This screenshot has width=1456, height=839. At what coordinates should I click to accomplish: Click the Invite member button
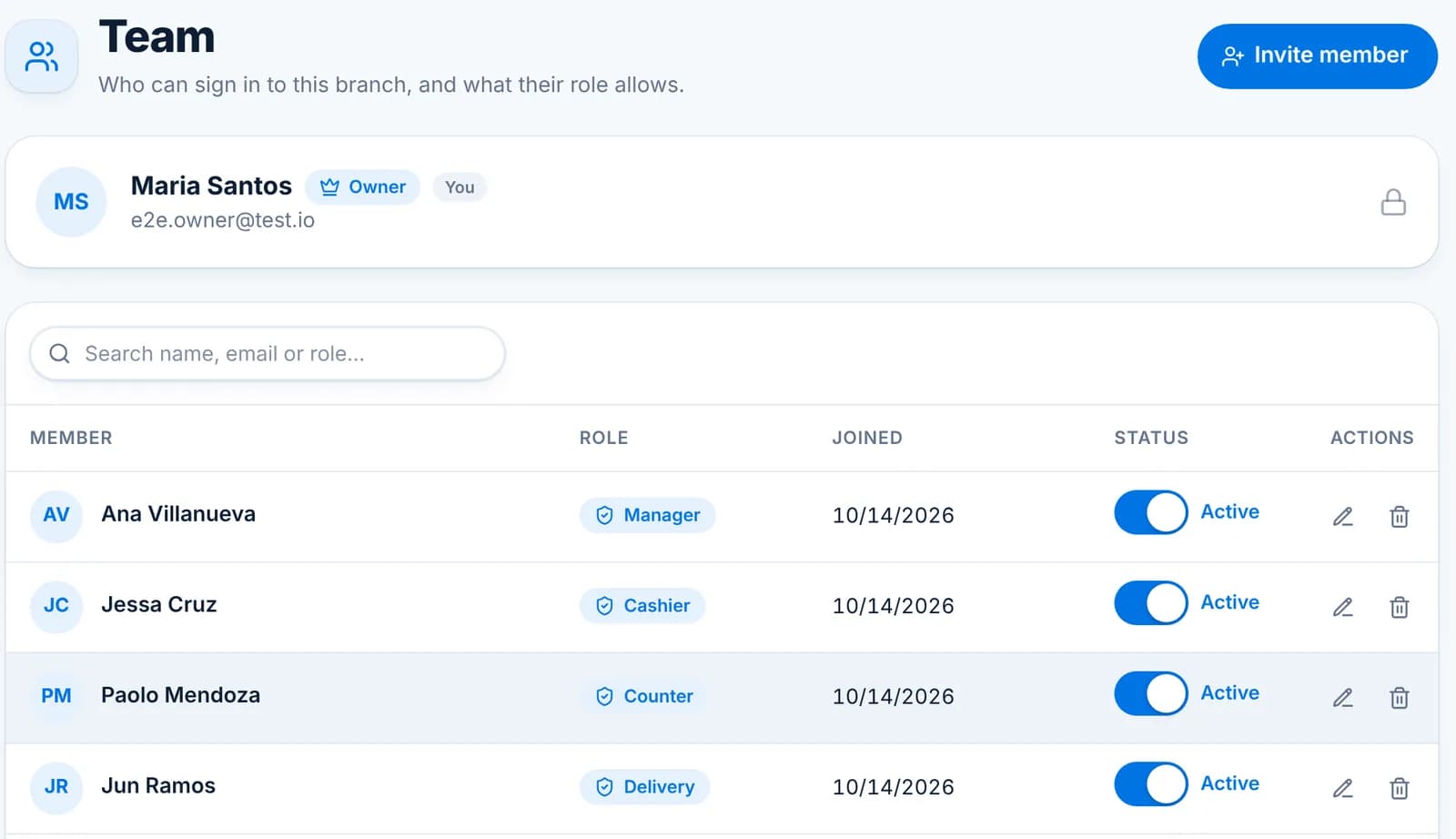[x=1317, y=56]
